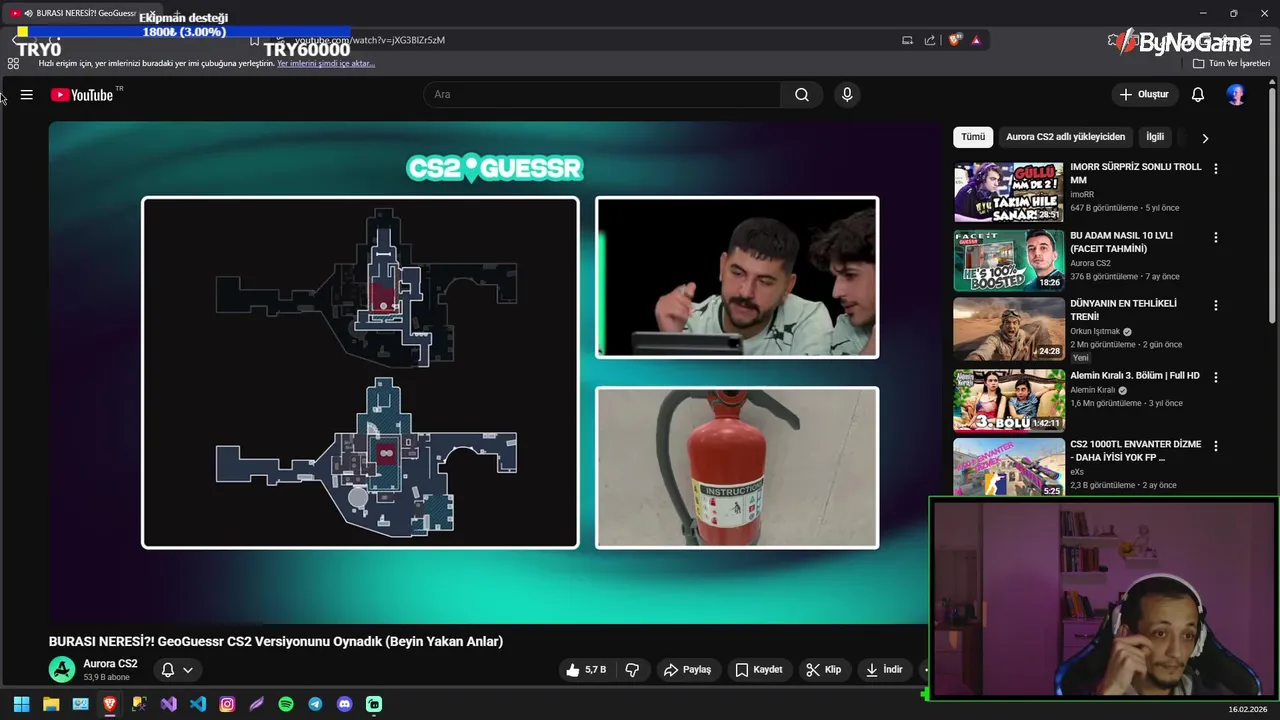Open the YouTube hamburger guide menu
The width and height of the screenshot is (1280, 720).
tap(27, 95)
